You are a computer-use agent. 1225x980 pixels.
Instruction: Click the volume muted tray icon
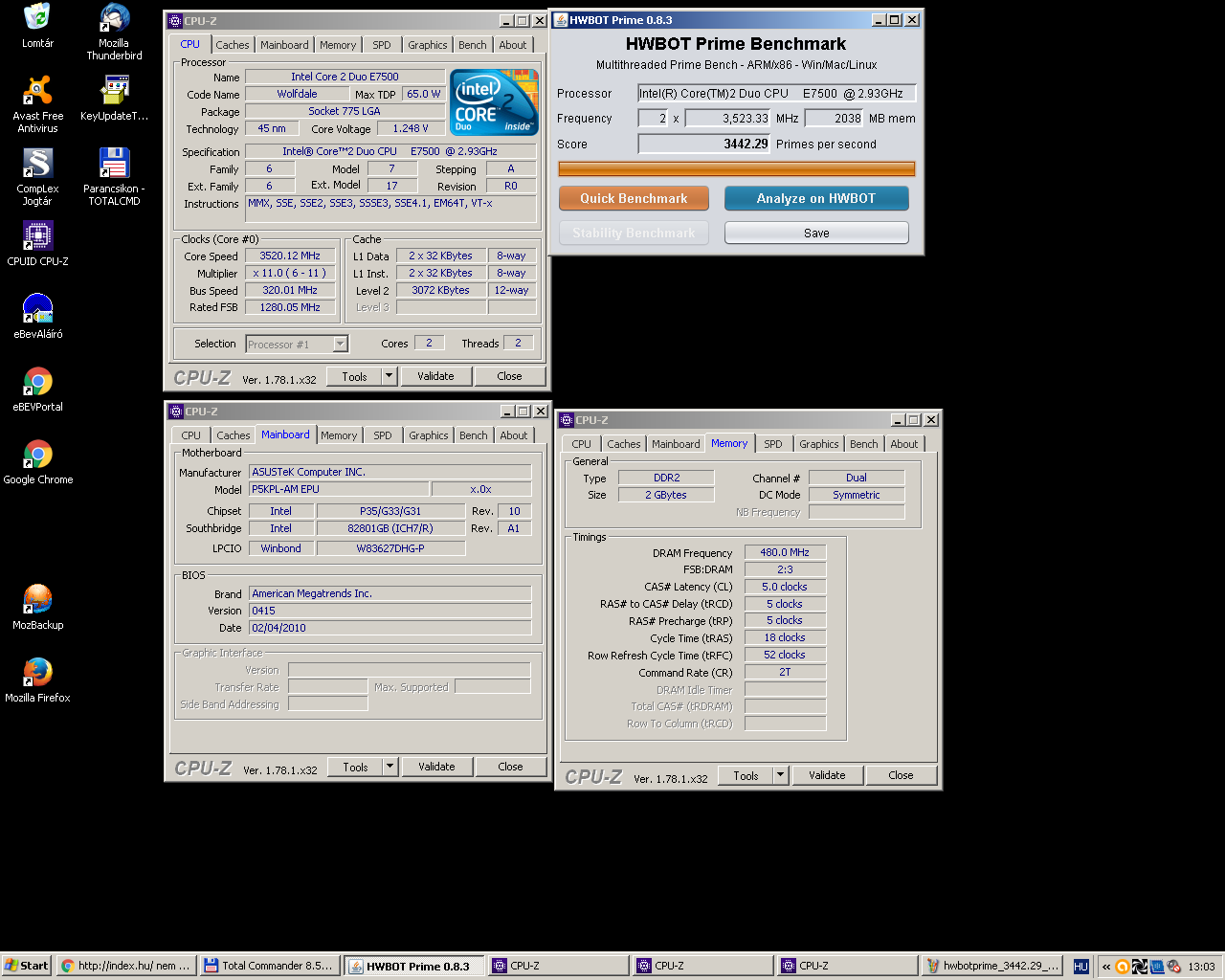pos(1173,967)
